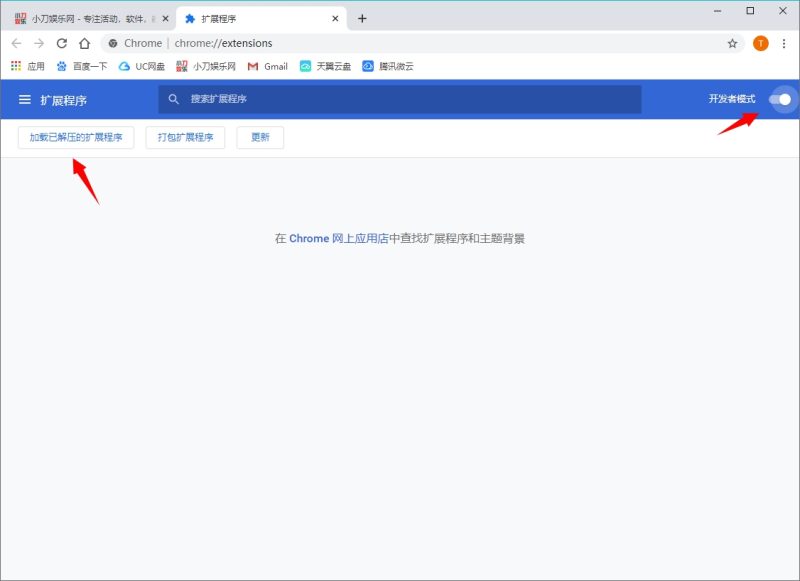The width and height of the screenshot is (800, 581).
Task: Click 加载已解压的扩展程序 button
Action: (x=74, y=137)
